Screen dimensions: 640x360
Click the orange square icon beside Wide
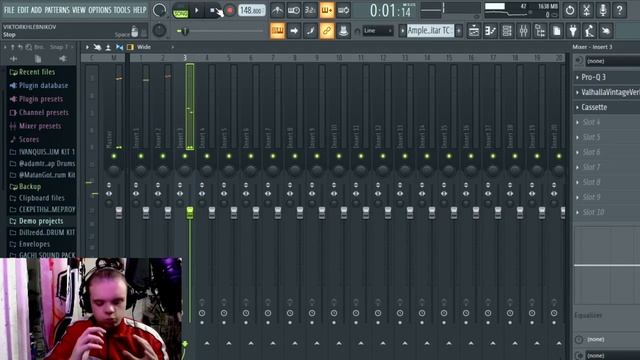tap(130, 47)
